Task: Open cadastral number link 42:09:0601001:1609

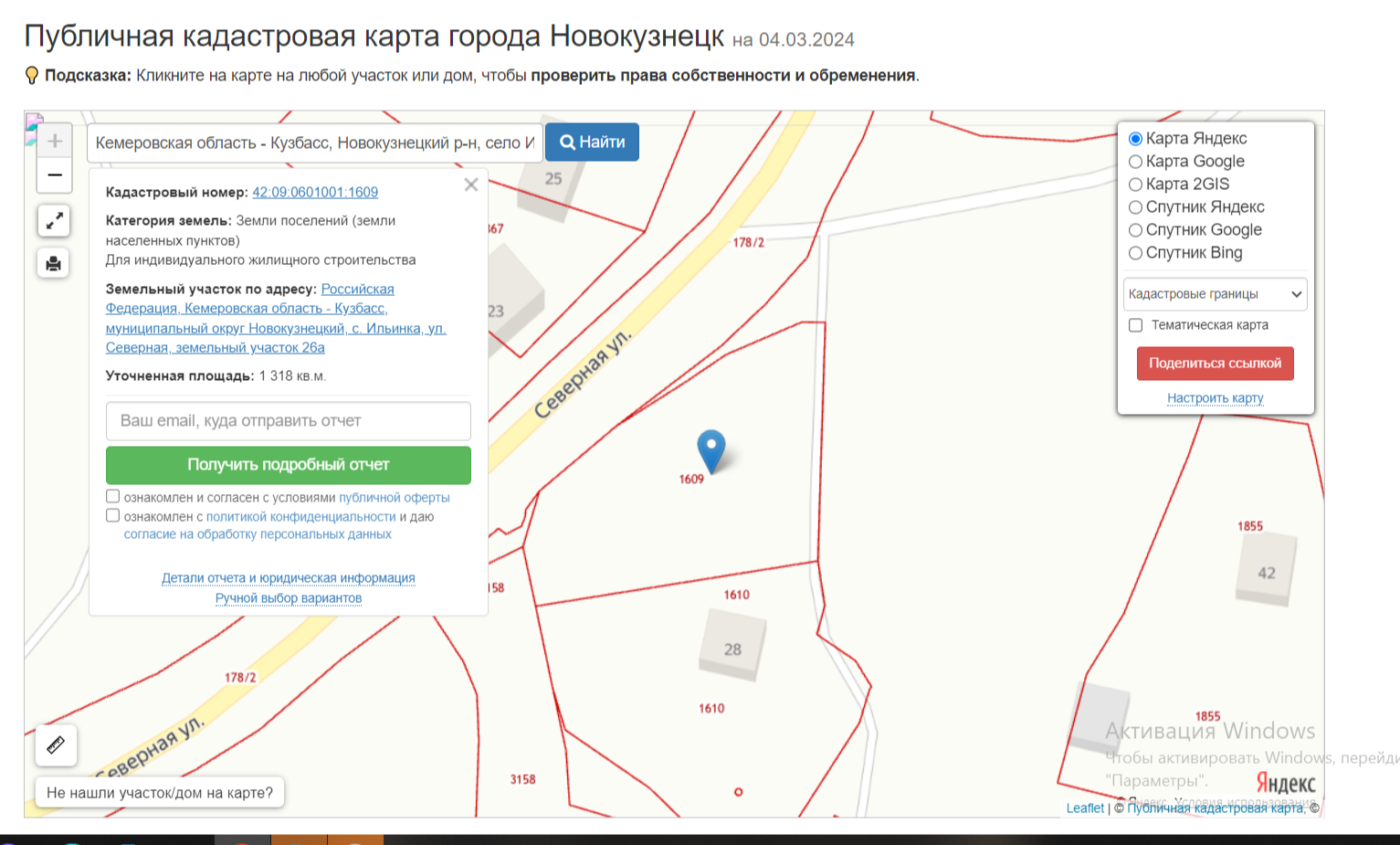Action: pos(315,192)
